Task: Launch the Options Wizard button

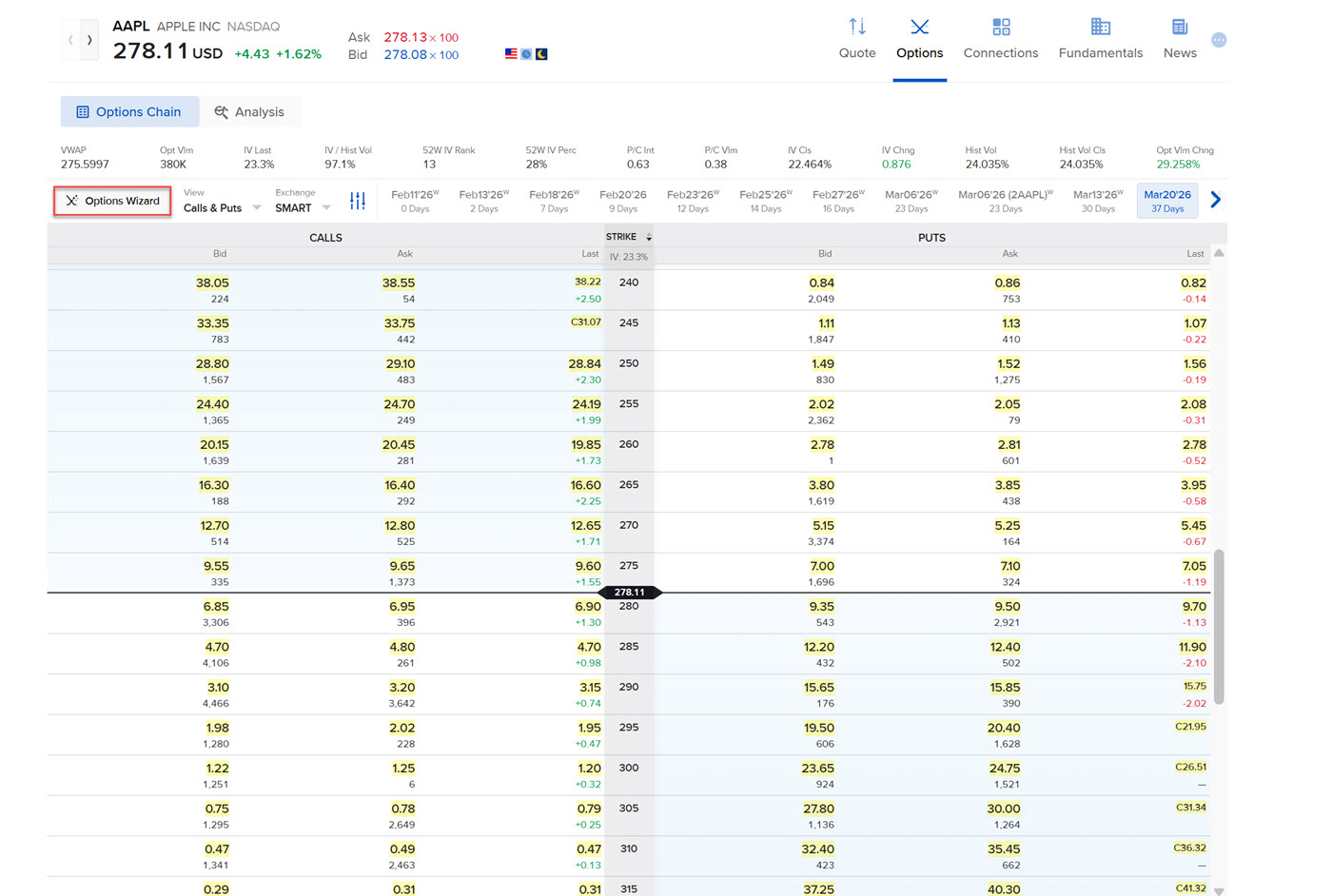Action: tap(112, 201)
